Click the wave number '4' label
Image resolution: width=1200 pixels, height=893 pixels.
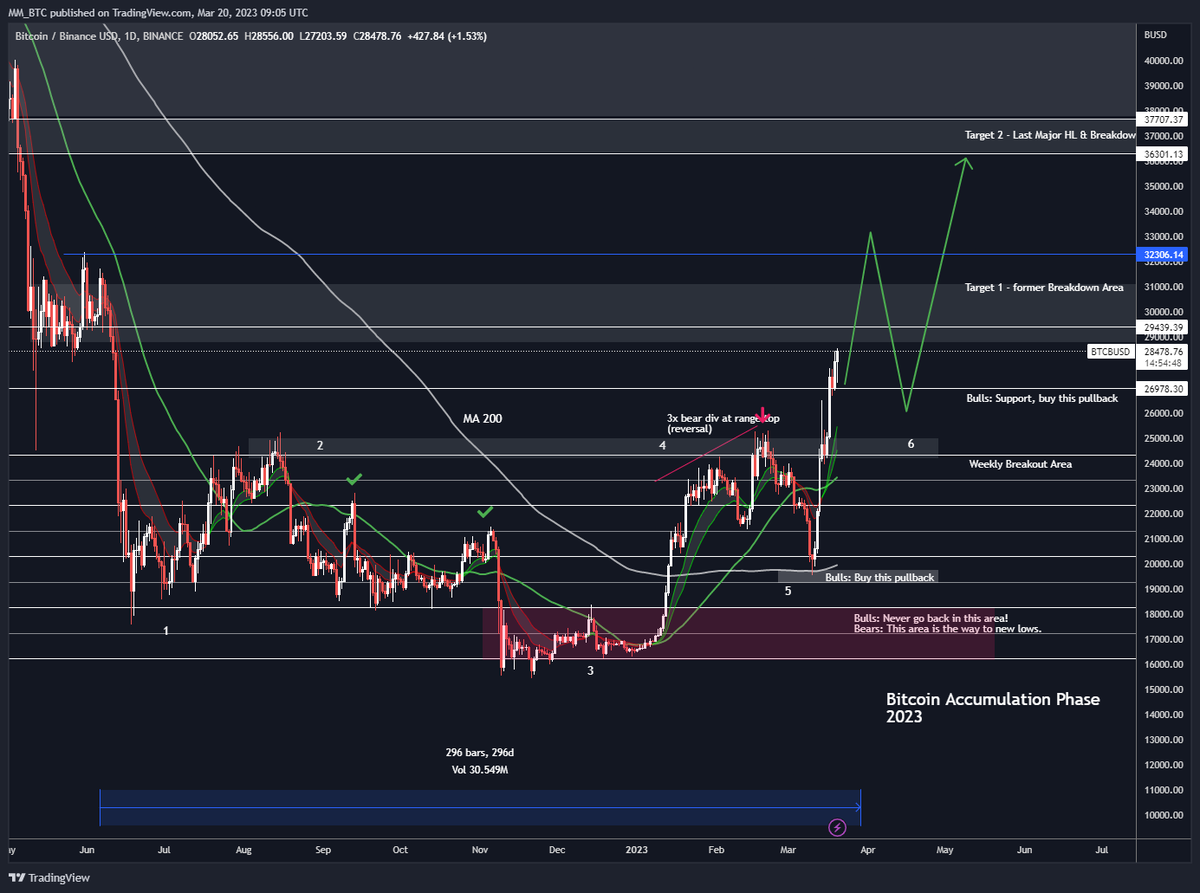coord(662,445)
